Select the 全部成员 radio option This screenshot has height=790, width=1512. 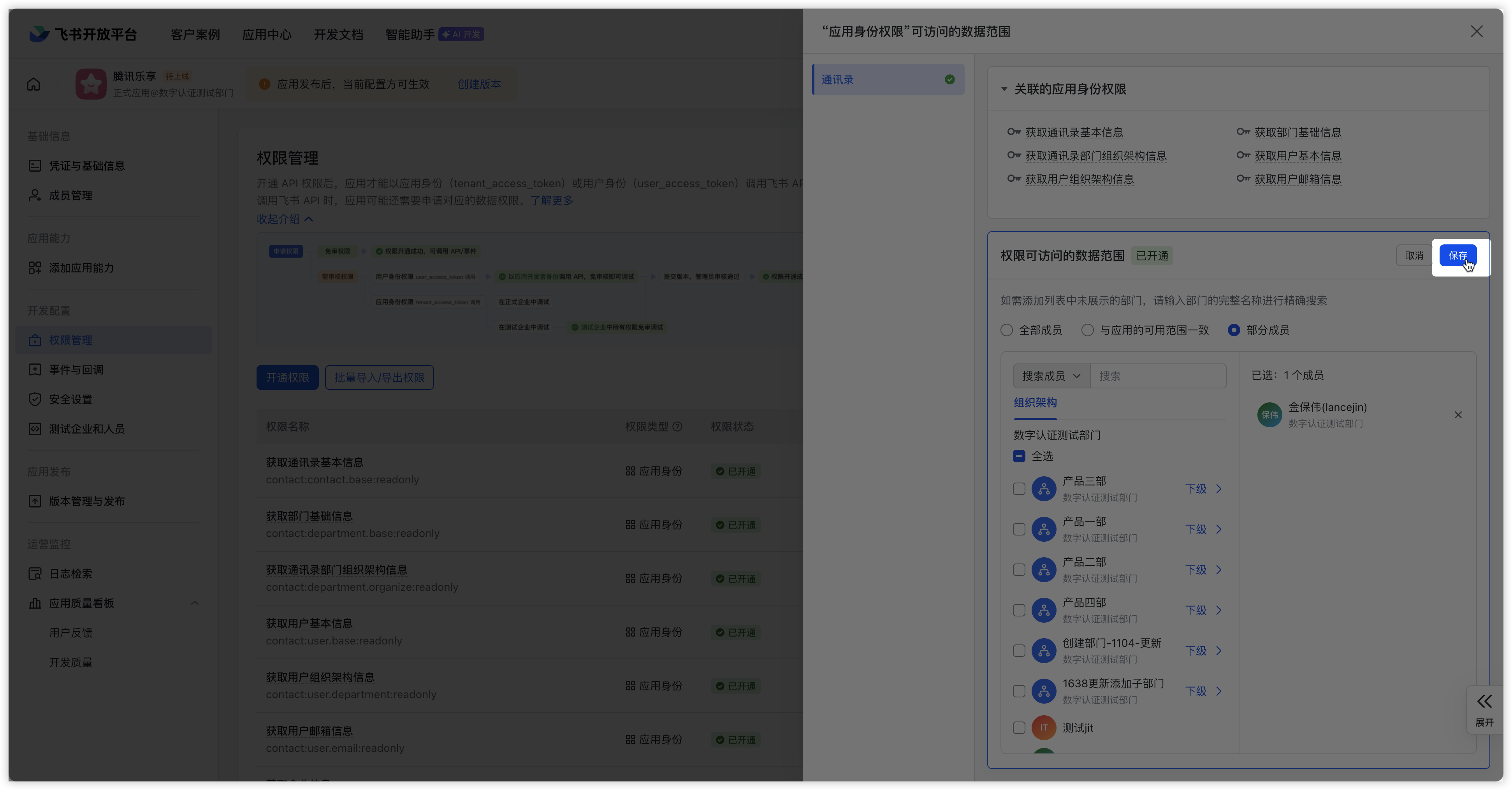[1007, 330]
